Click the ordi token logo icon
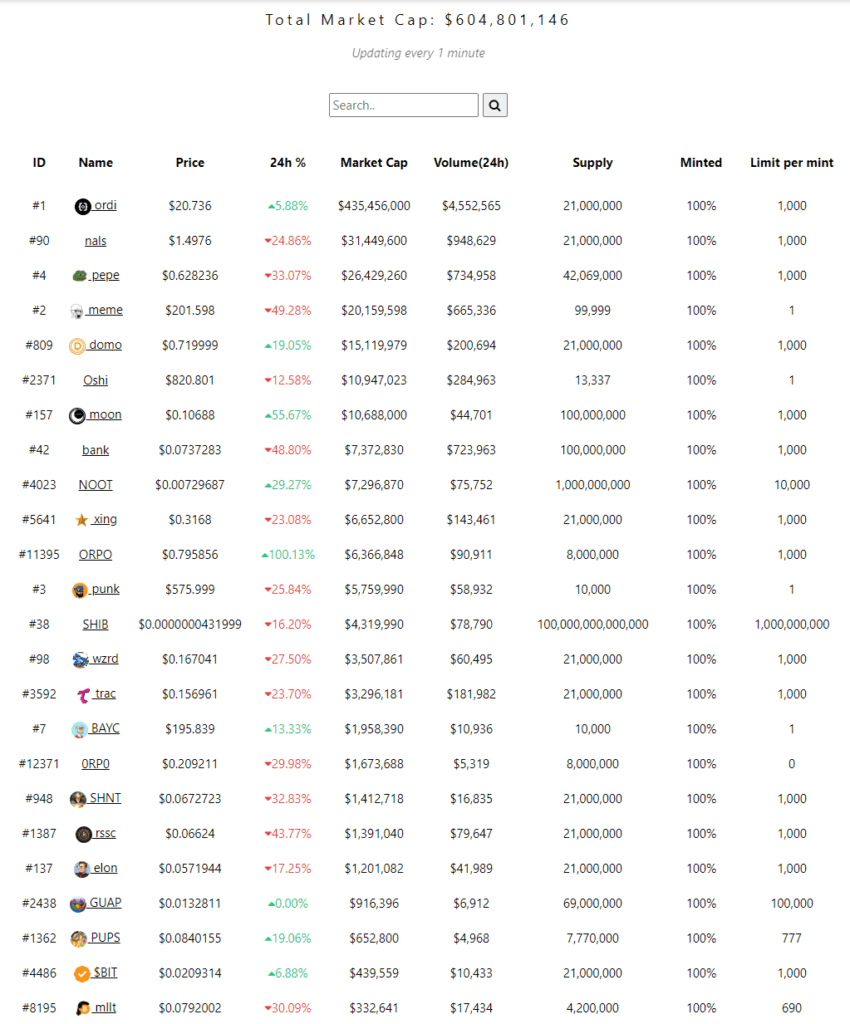 coord(82,206)
